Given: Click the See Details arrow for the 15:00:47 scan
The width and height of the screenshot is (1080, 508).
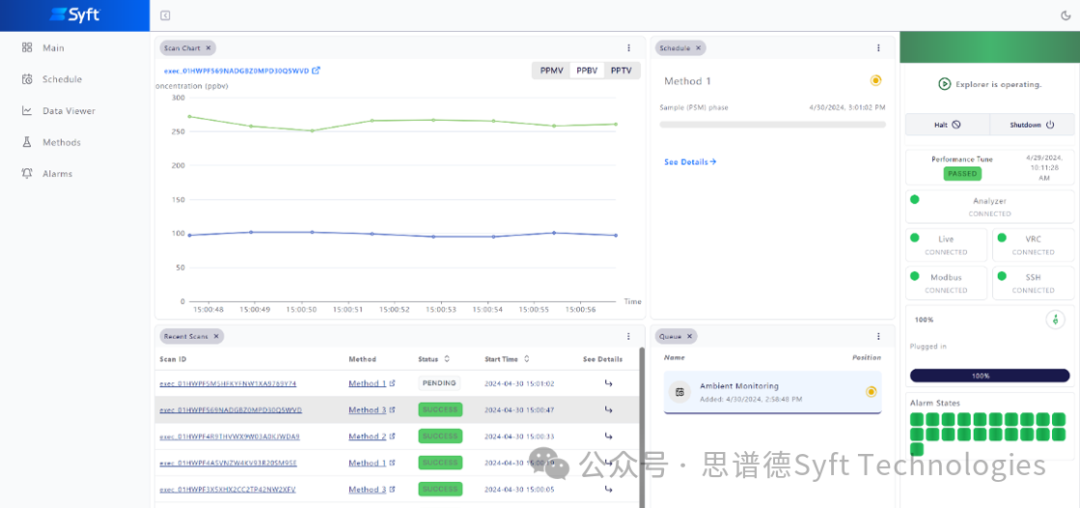Looking at the screenshot, I should (x=608, y=410).
